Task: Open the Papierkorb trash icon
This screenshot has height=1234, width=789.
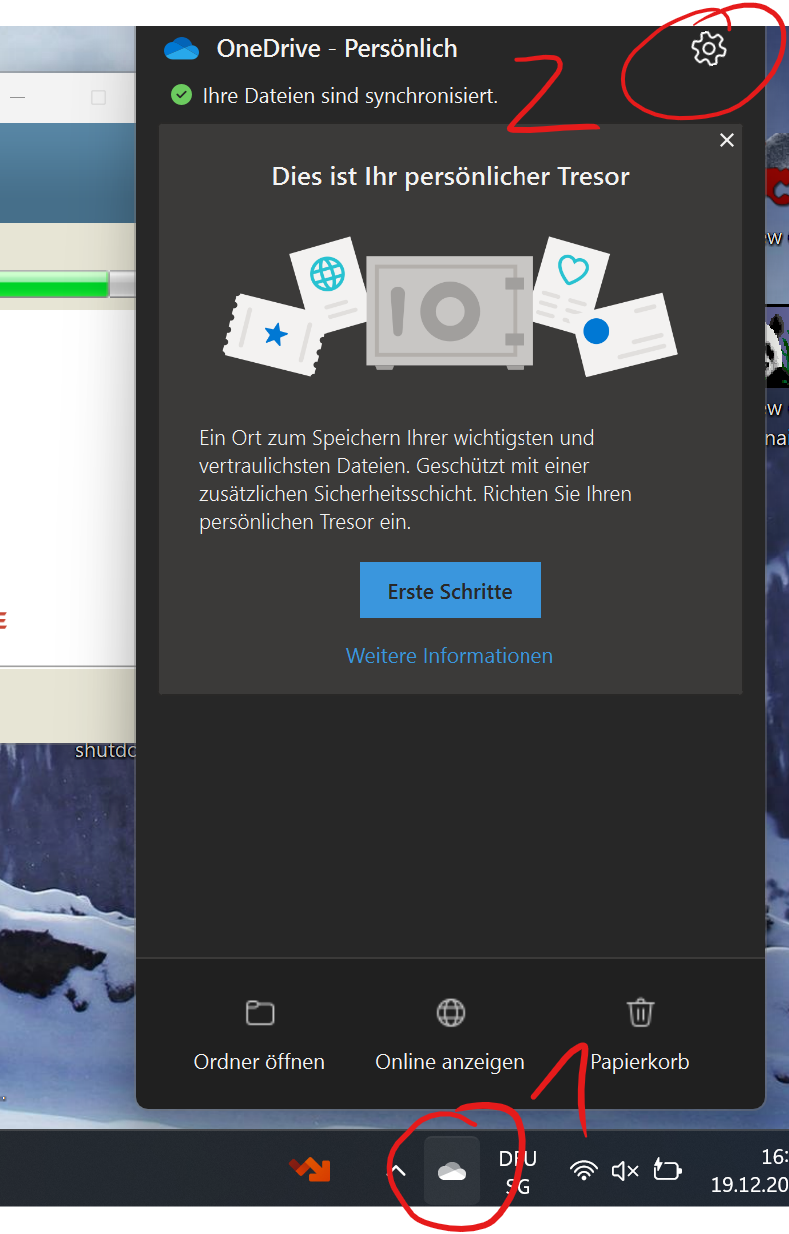Action: coord(640,1013)
